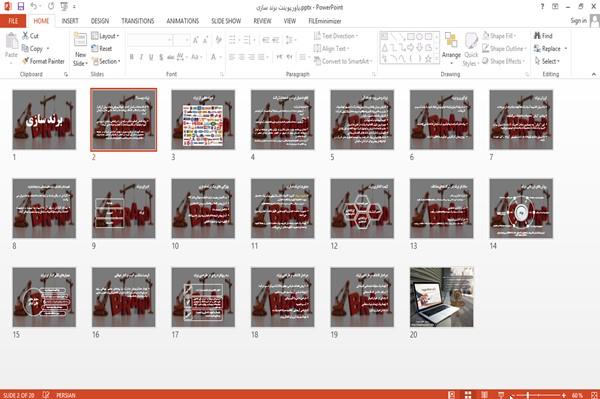Toggle Underline formatting

[151, 57]
